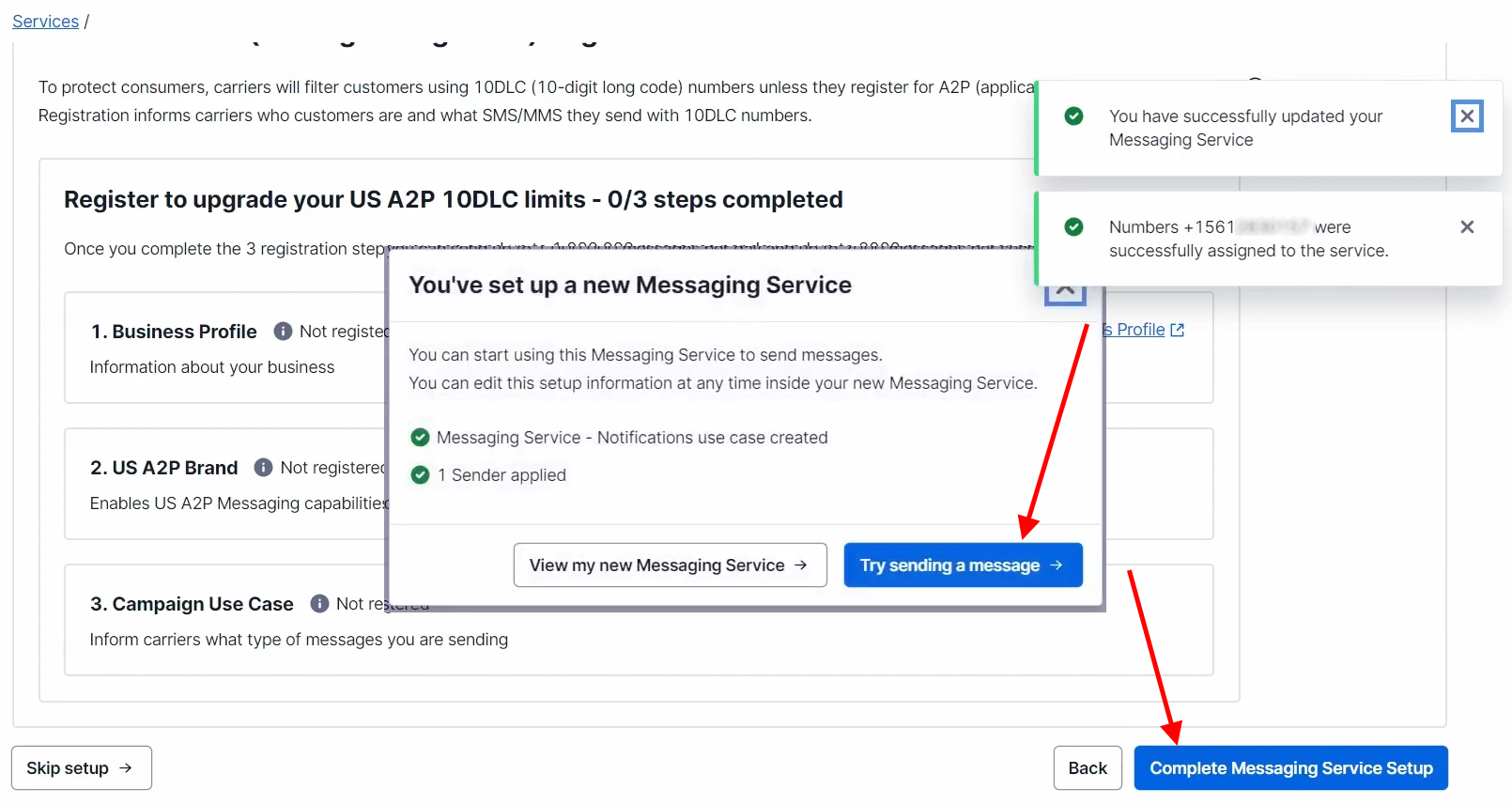The image size is (1512, 805).
Task: Click Complete Messaging Service Setup
Action: (x=1290, y=768)
